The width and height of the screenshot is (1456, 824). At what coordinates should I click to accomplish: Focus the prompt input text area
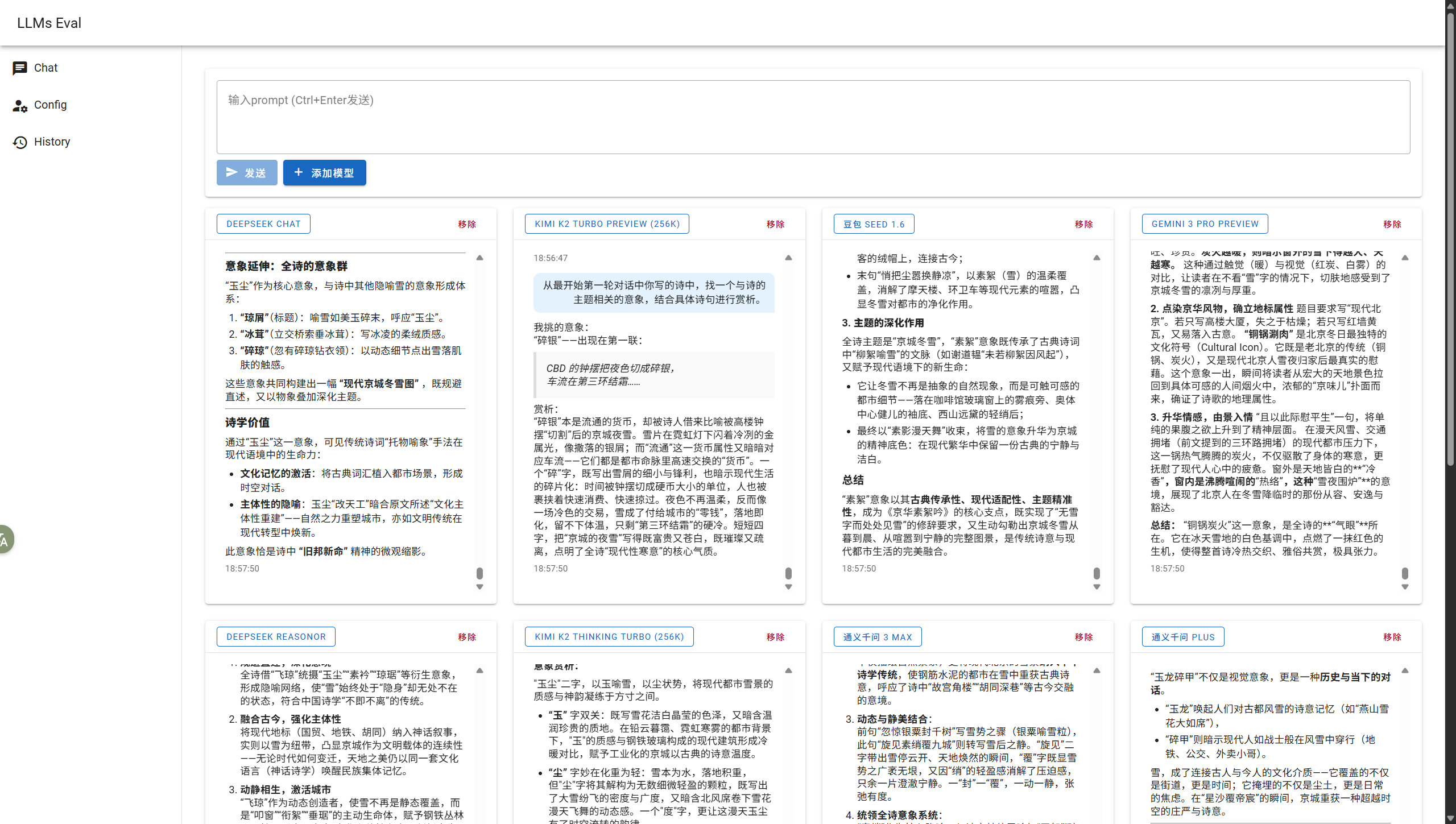[x=813, y=117]
